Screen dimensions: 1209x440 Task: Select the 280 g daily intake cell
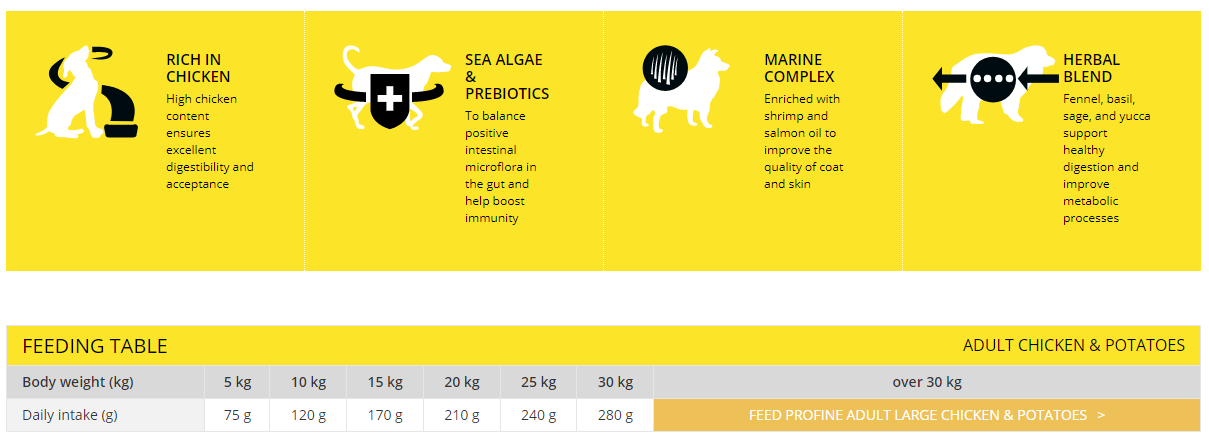(x=615, y=415)
